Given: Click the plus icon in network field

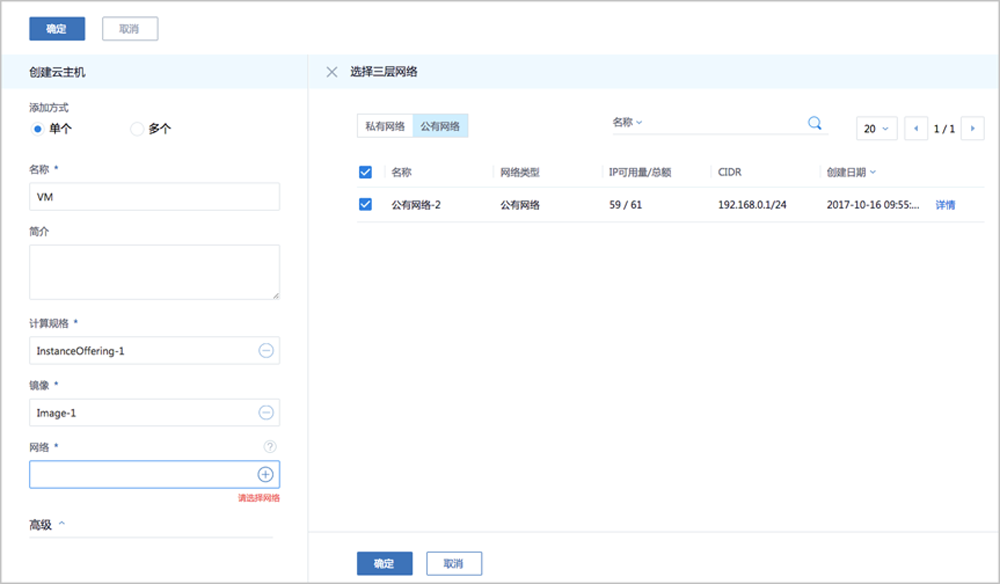Looking at the screenshot, I should [266, 474].
